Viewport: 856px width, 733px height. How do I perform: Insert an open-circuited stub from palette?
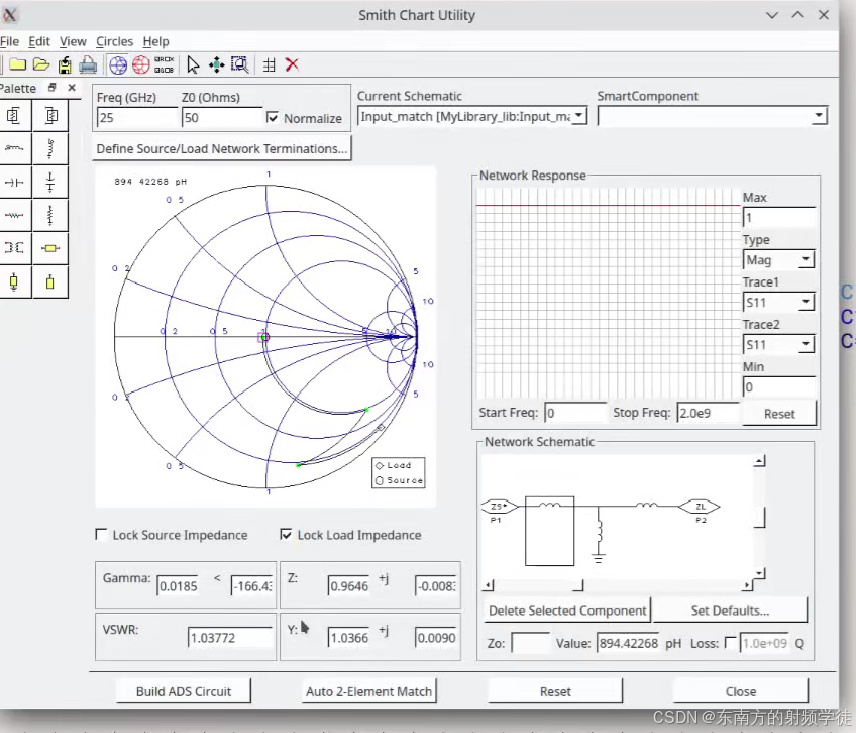click(50, 282)
